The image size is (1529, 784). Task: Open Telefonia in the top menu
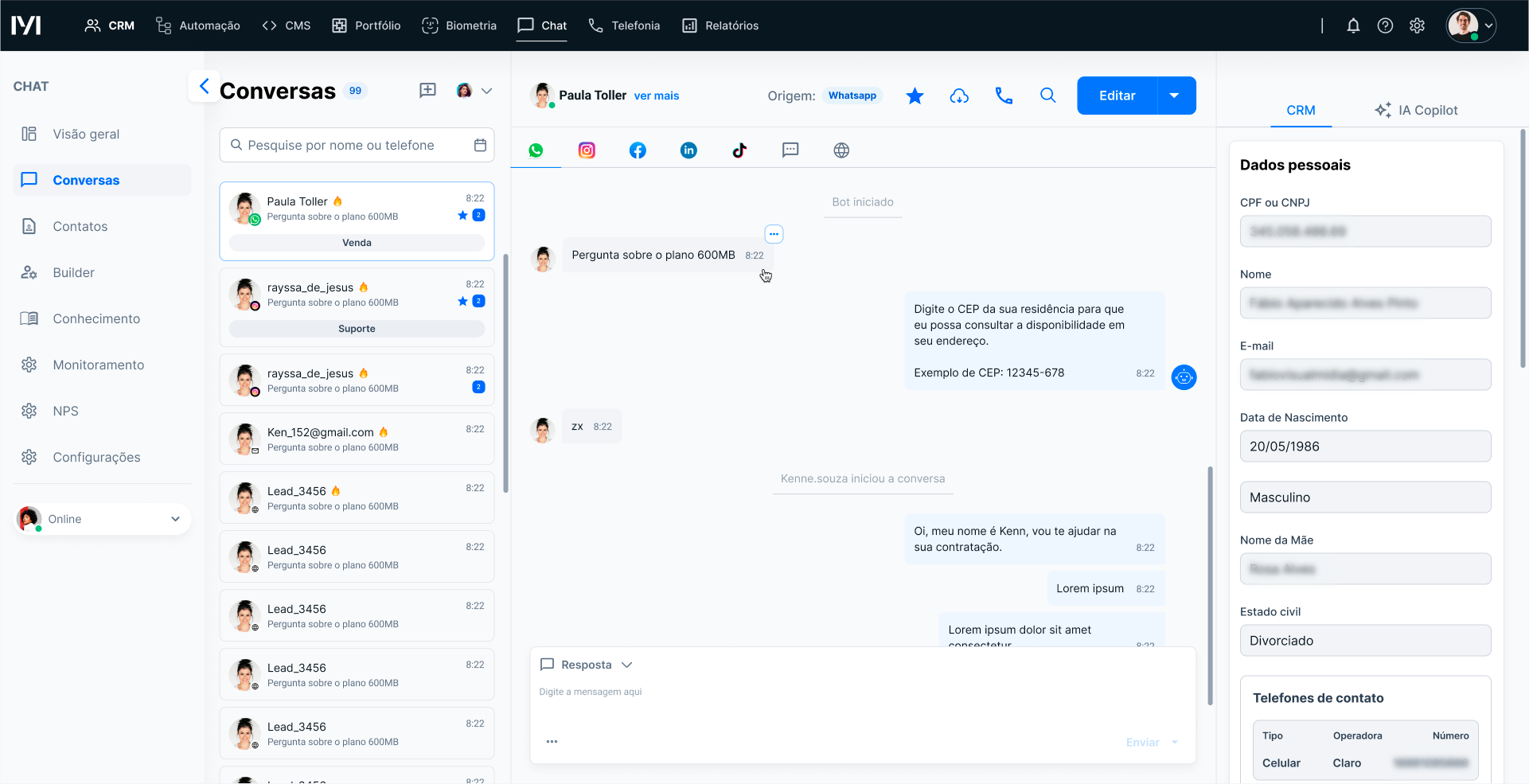[624, 25]
